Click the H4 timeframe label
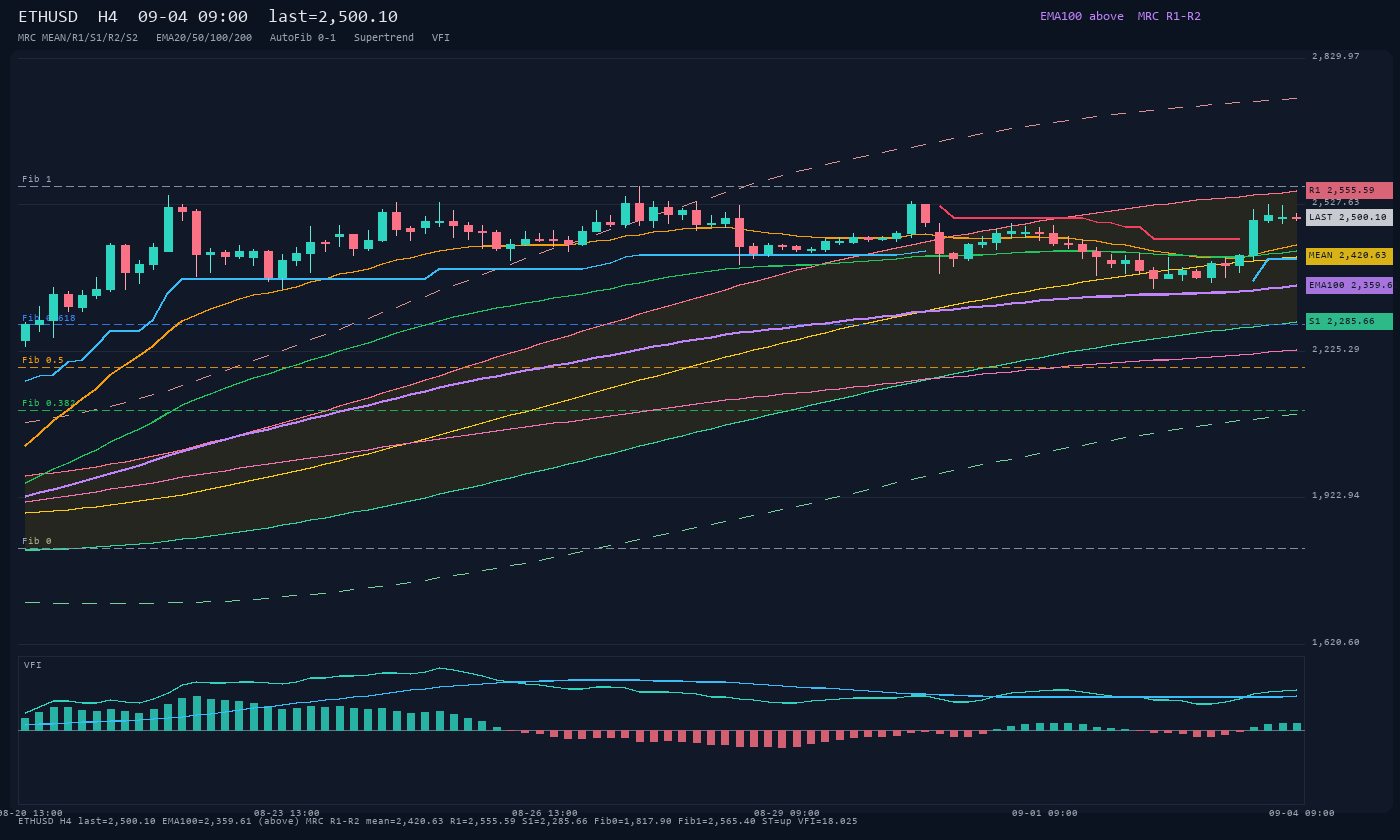Viewport: 1400px width, 840px height. (108, 17)
